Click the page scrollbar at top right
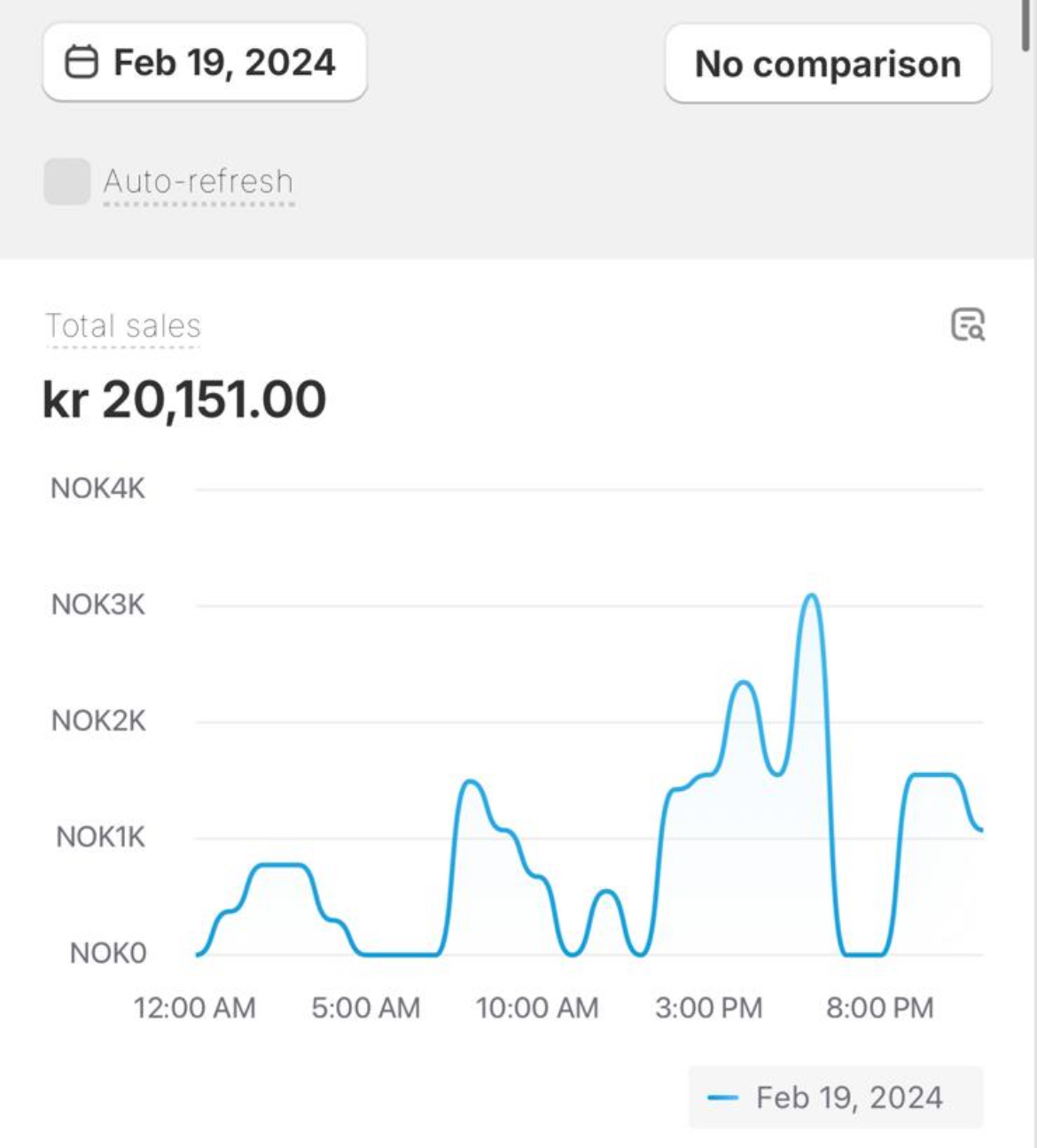The width and height of the screenshot is (1037, 1148). (1026, 25)
